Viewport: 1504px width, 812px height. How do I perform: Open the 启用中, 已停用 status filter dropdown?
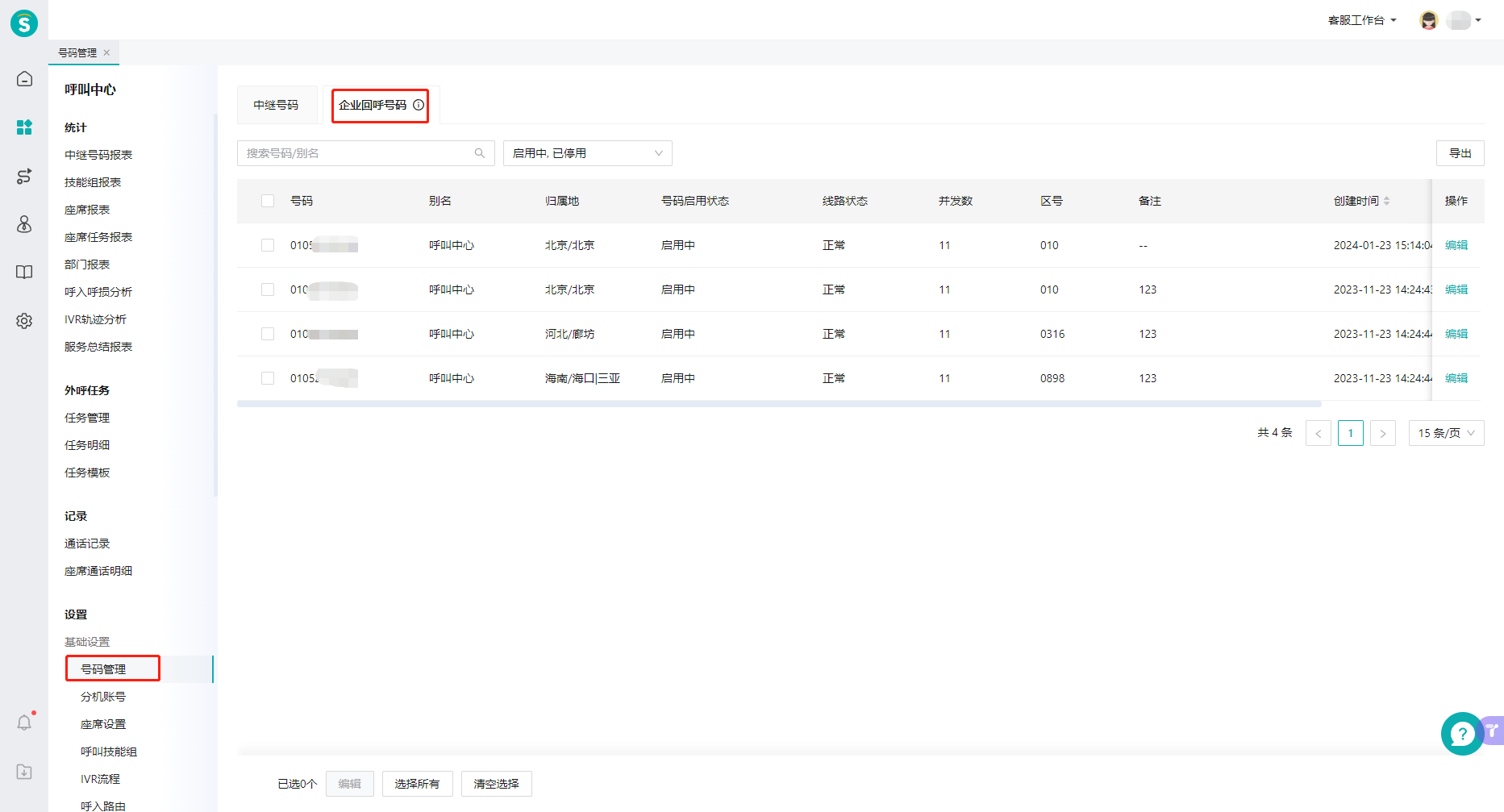(x=588, y=153)
